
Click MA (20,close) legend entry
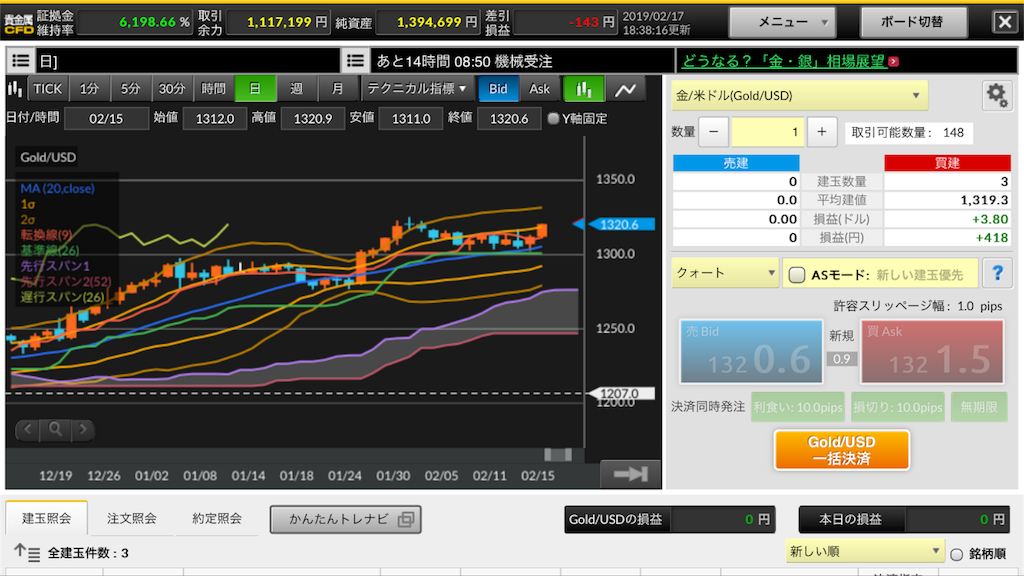[x=57, y=189]
